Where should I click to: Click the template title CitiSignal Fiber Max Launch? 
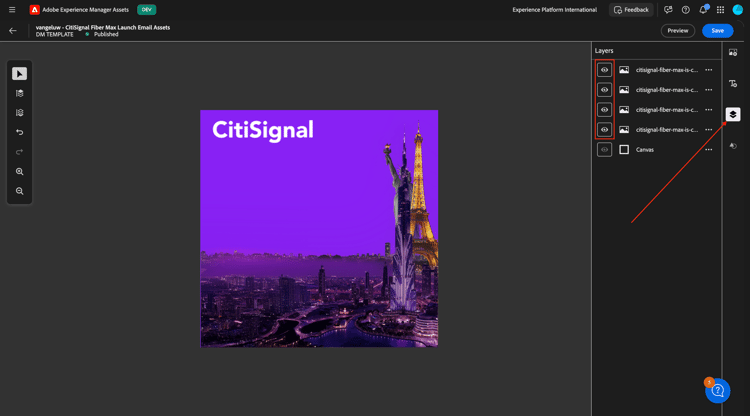(103, 27)
